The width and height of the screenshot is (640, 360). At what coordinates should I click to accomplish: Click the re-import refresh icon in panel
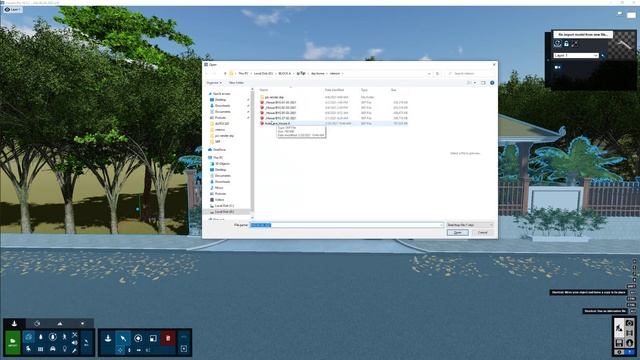coord(558,44)
